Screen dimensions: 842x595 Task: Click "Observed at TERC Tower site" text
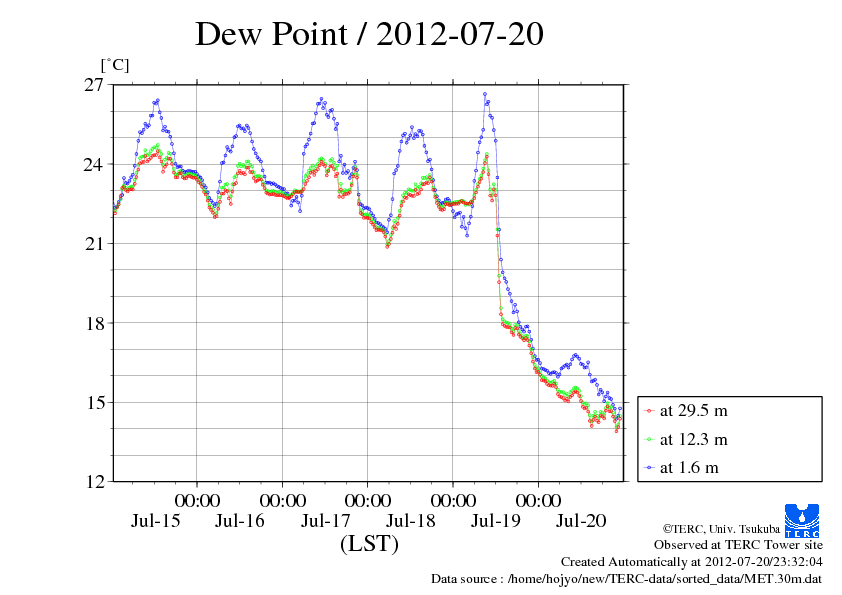pyautogui.click(x=738, y=545)
